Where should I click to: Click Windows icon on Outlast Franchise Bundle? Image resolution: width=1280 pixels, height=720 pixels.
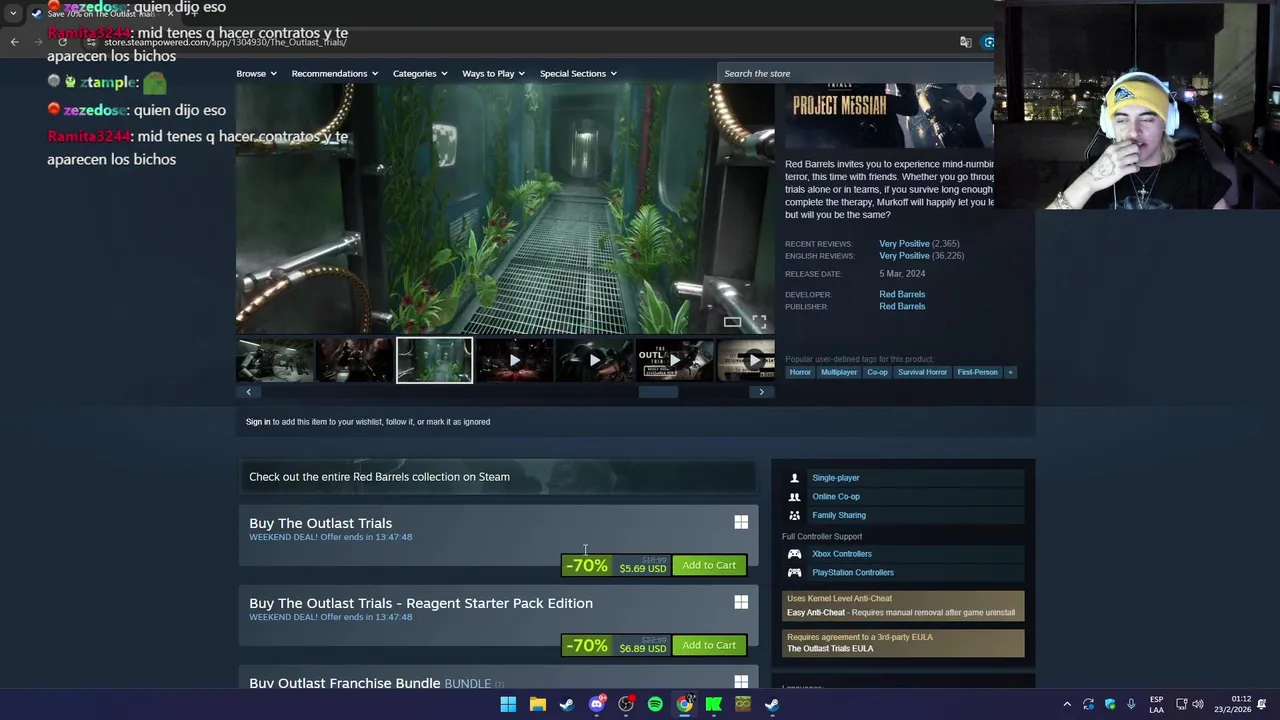click(741, 682)
